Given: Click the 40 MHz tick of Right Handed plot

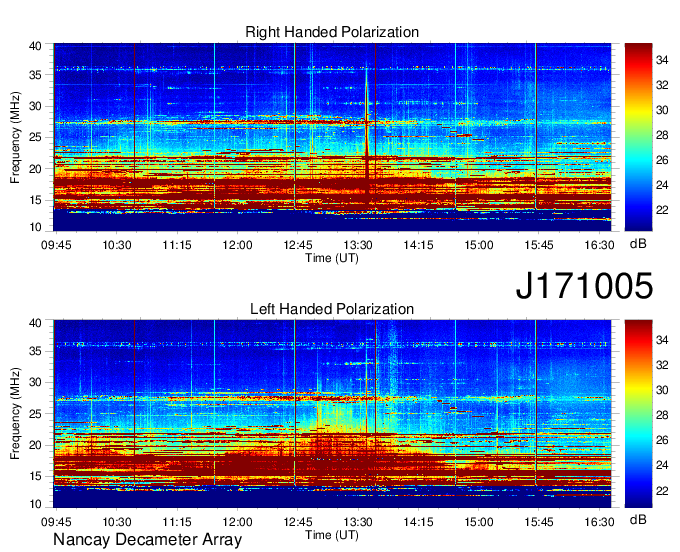Looking at the screenshot, I should point(36,46).
